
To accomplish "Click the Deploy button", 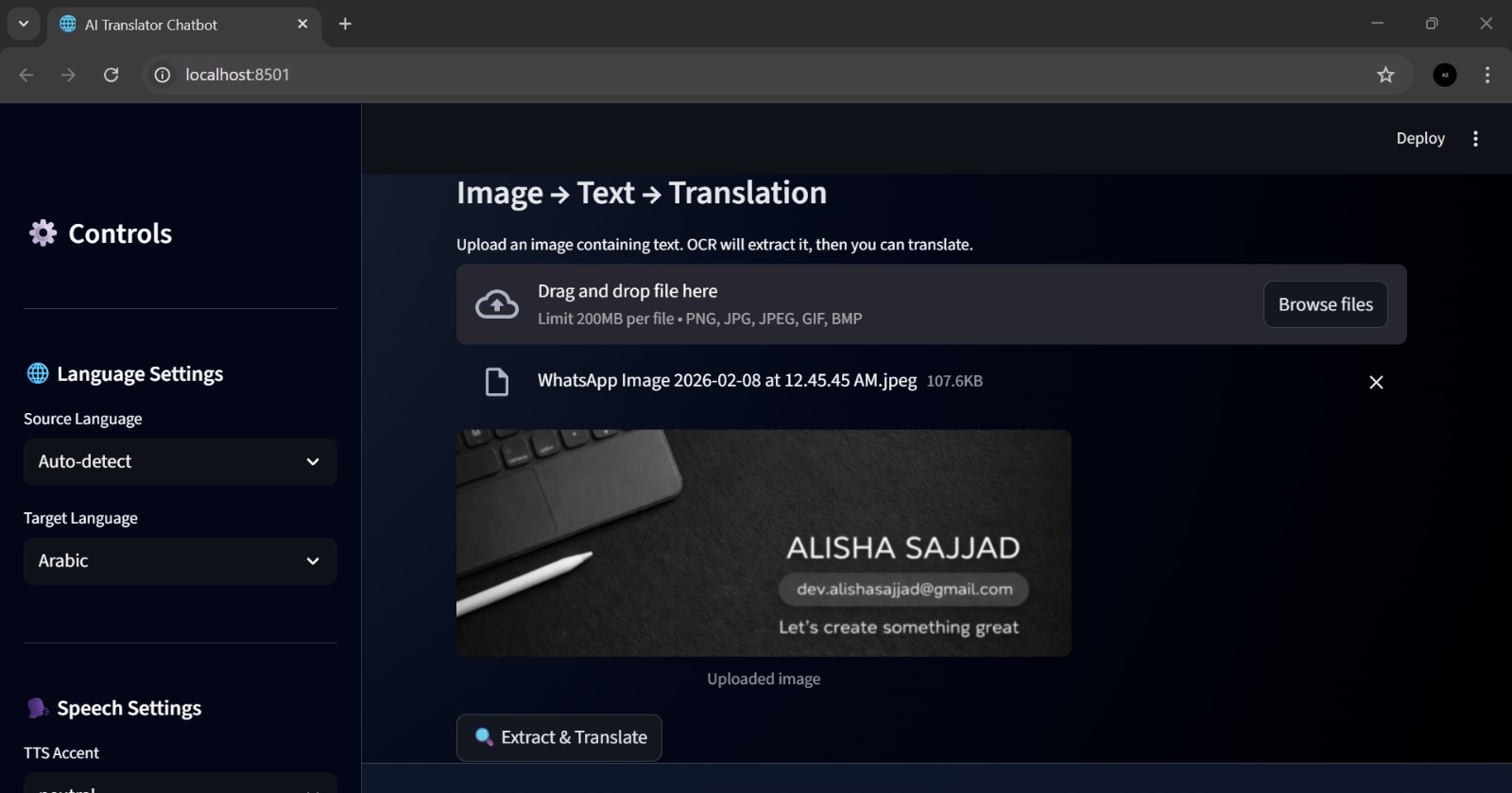I will [x=1420, y=138].
